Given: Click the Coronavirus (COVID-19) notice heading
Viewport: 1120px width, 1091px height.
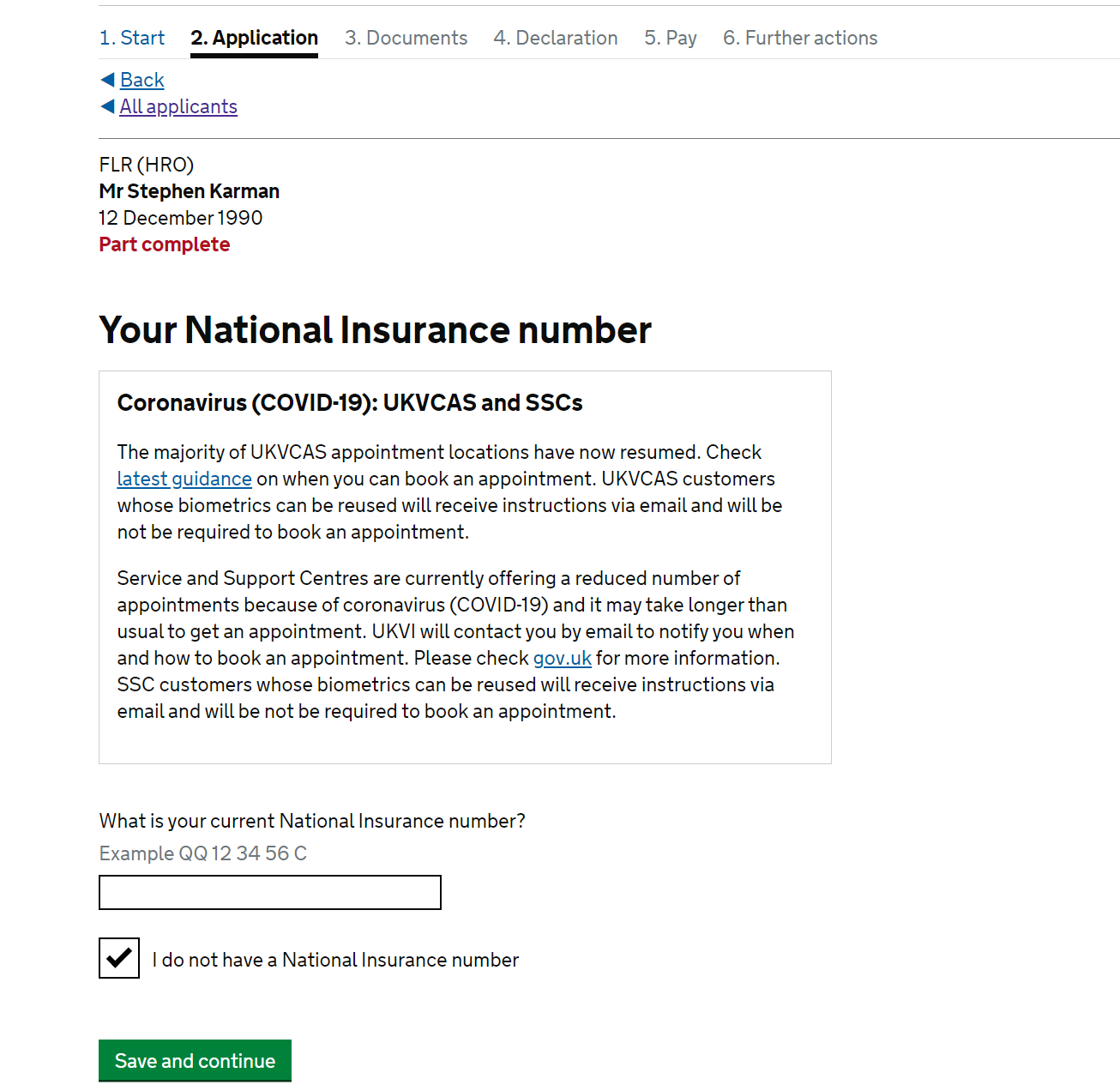Looking at the screenshot, I should point(350,402).
